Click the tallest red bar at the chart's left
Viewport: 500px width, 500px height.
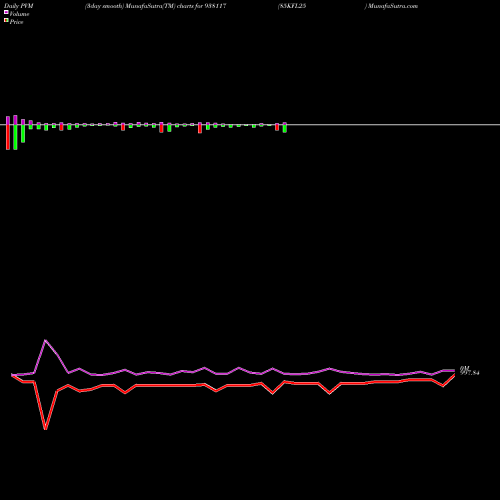pyautogui.click(x=8, y=137)
